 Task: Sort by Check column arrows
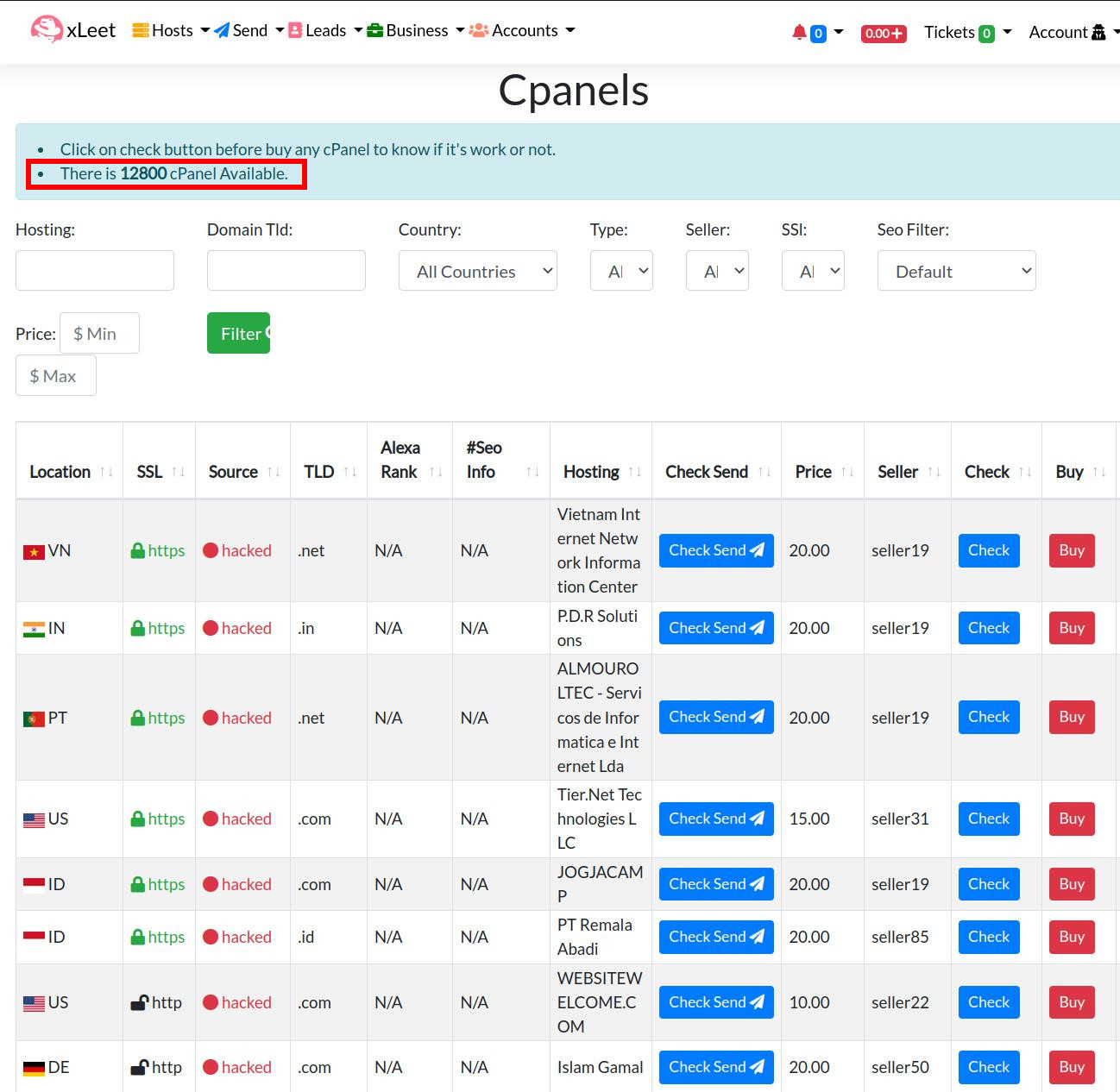click(x=1025, y=472)
